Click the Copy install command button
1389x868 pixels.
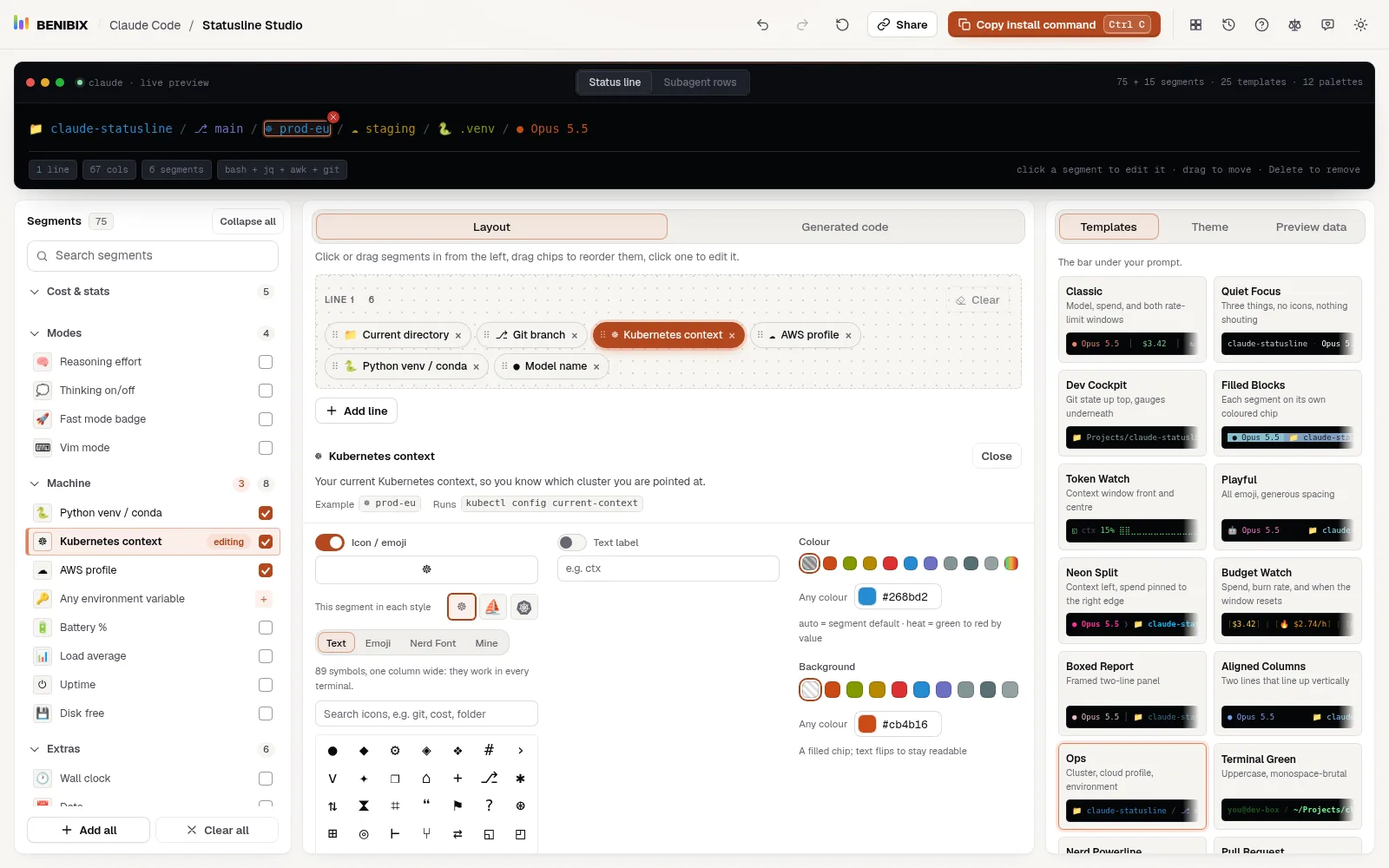point(1055,24)
